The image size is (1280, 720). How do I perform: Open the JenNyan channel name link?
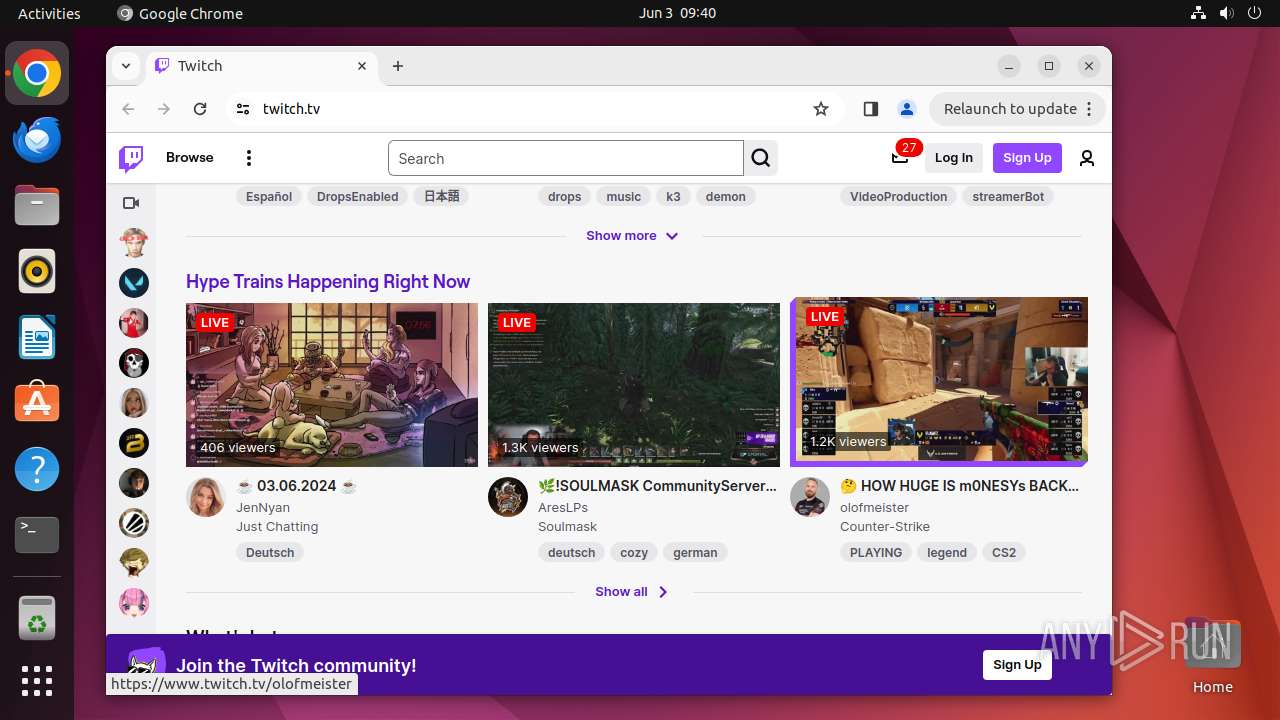[263, 508]
